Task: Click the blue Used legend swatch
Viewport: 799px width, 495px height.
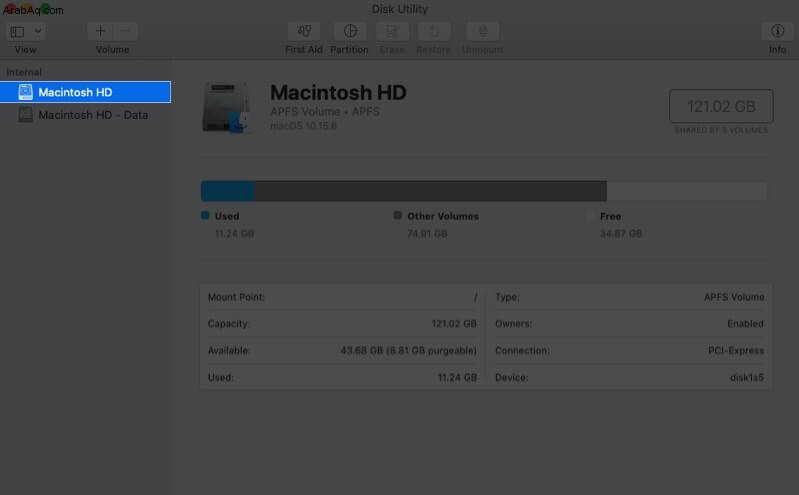Action: point(205,216)
